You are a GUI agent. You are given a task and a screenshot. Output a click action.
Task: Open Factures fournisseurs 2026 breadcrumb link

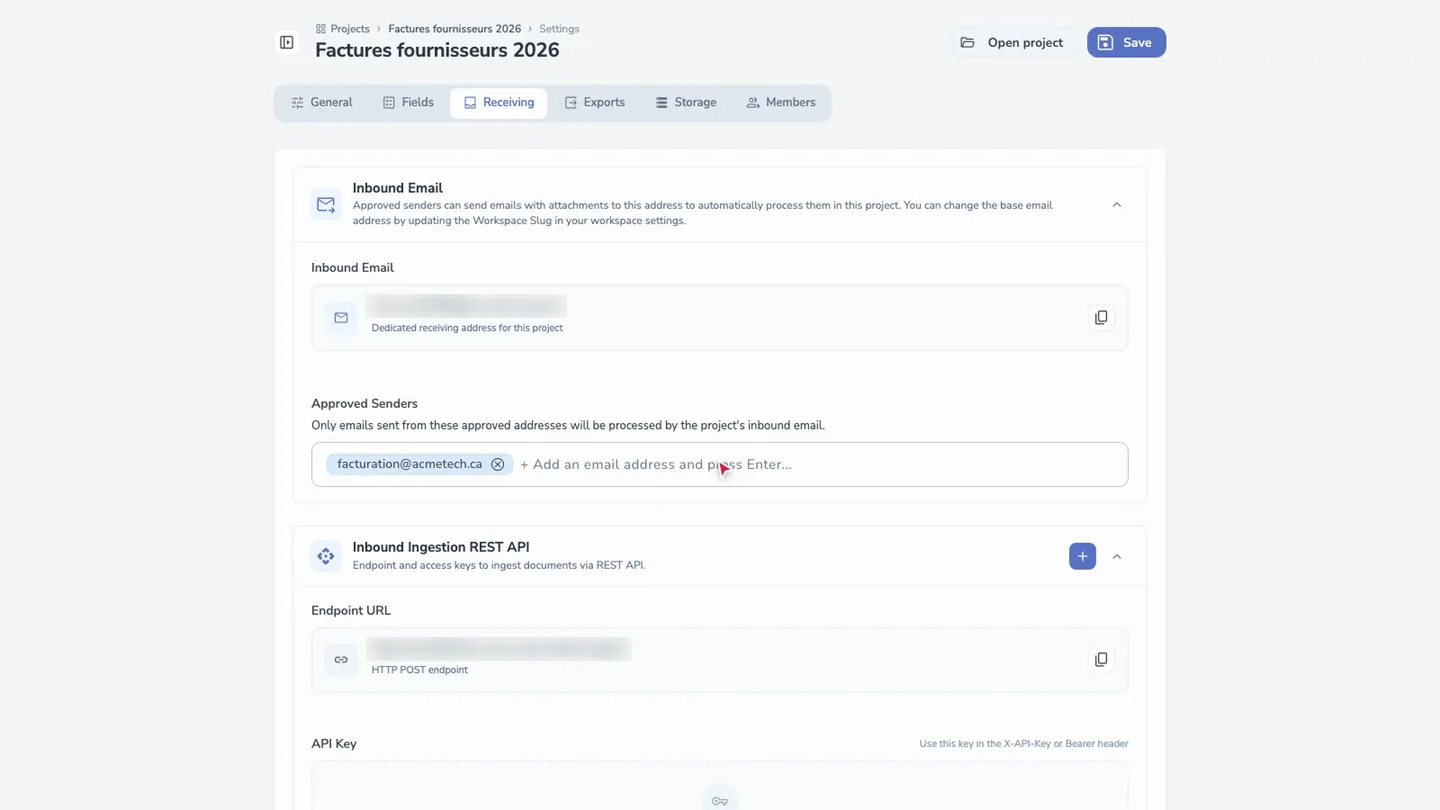pyautogui.click(x=454, y=29)
